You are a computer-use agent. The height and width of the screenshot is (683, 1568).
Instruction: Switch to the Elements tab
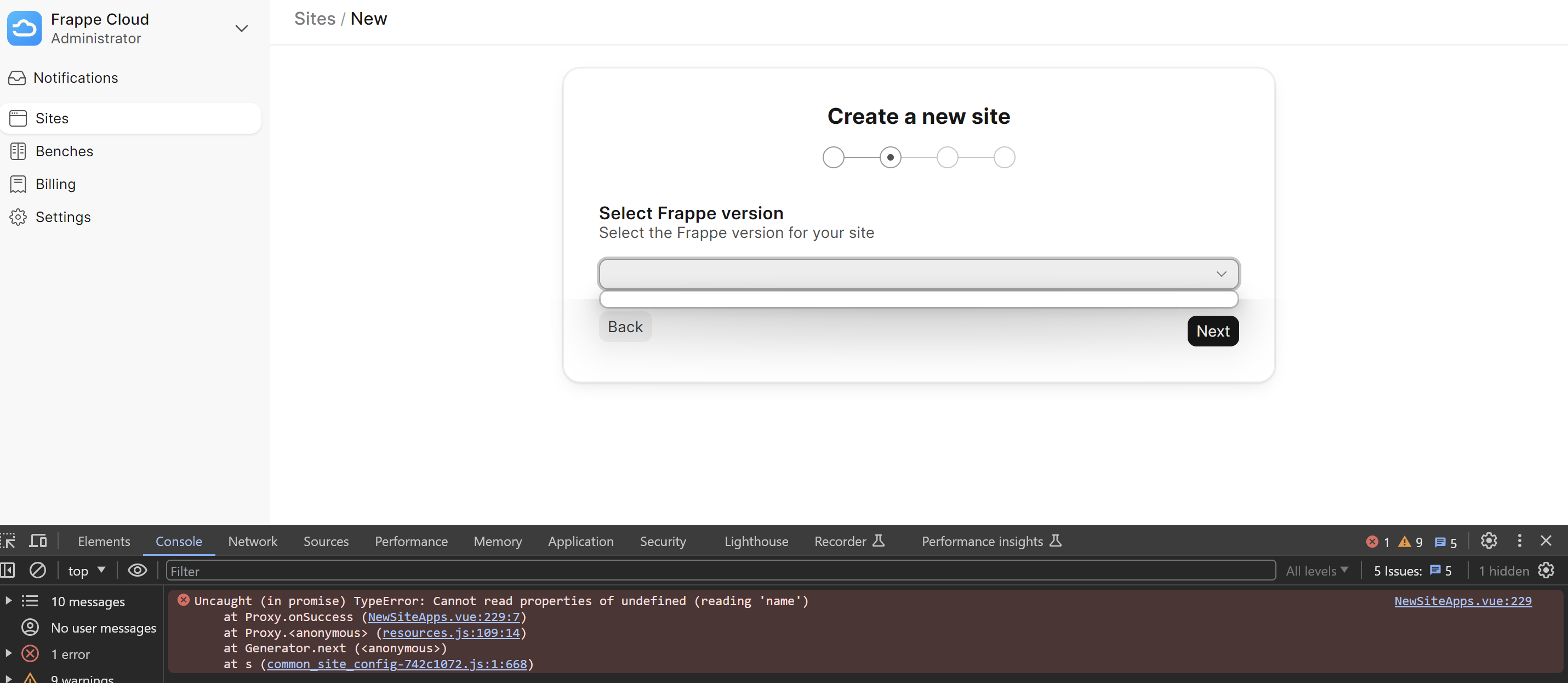pos(104,541)
